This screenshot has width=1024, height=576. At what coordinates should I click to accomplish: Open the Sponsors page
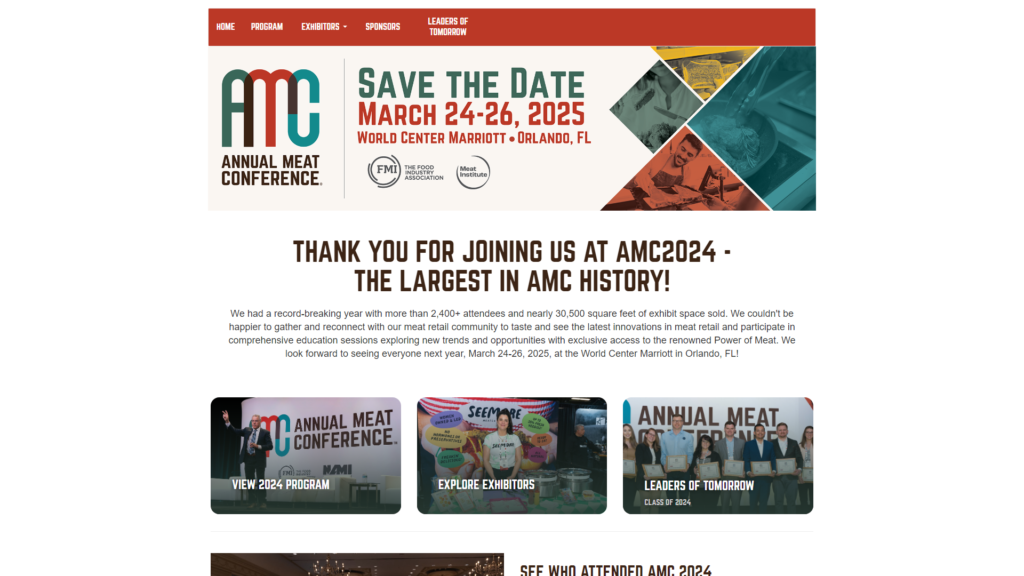tap(383, 27)
